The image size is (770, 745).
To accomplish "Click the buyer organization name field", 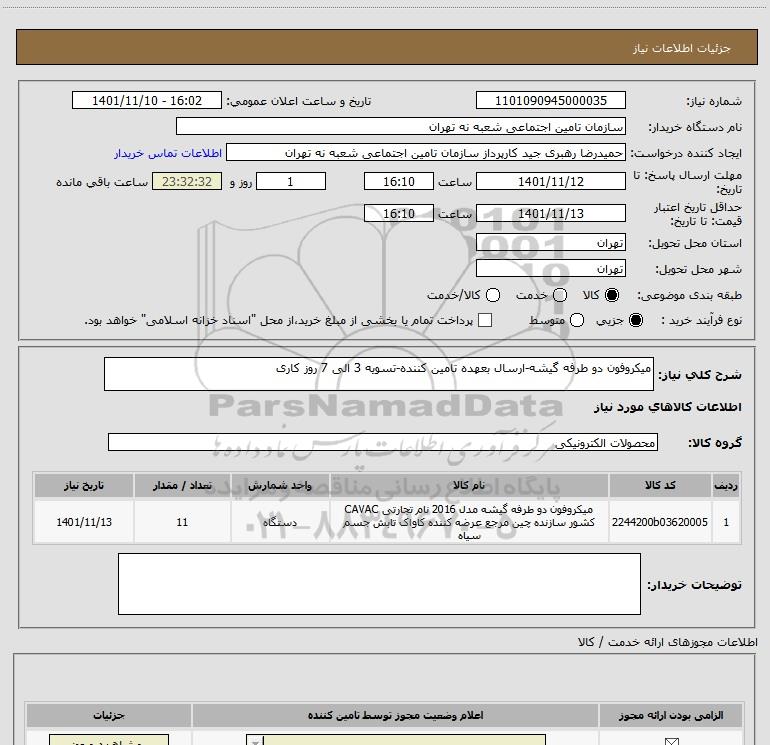I will [x=401, y=126].
